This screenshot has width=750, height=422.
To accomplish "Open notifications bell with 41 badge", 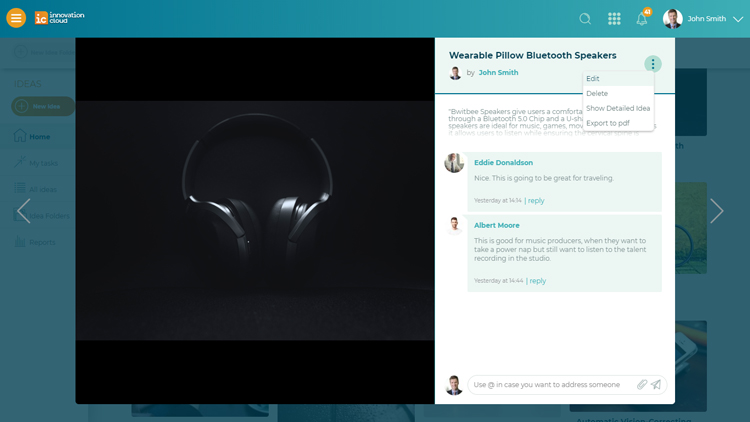I will click(642, 19).
